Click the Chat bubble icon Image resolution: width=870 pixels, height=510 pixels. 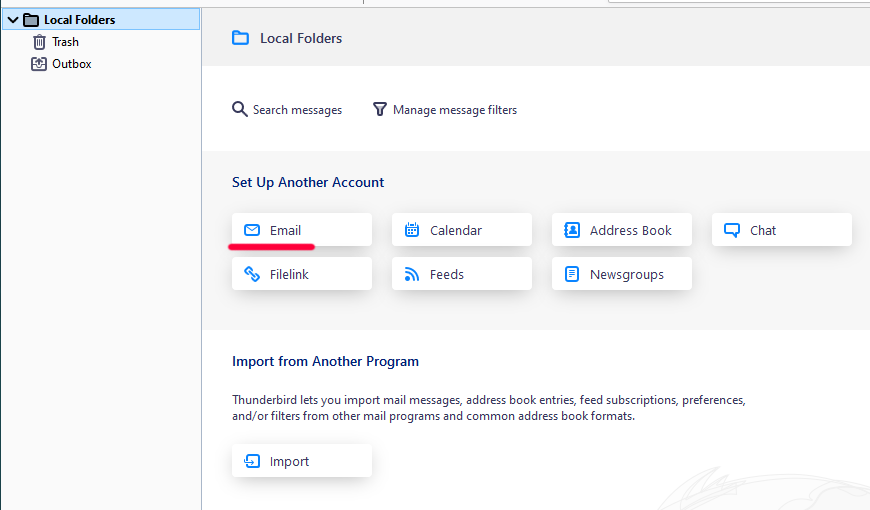732,230
